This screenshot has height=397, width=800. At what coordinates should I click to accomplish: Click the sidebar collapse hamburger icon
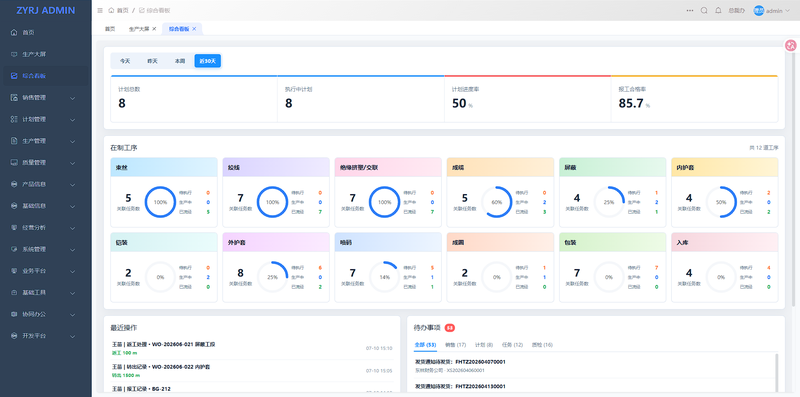pyautogui.click(x=100, y=10)
